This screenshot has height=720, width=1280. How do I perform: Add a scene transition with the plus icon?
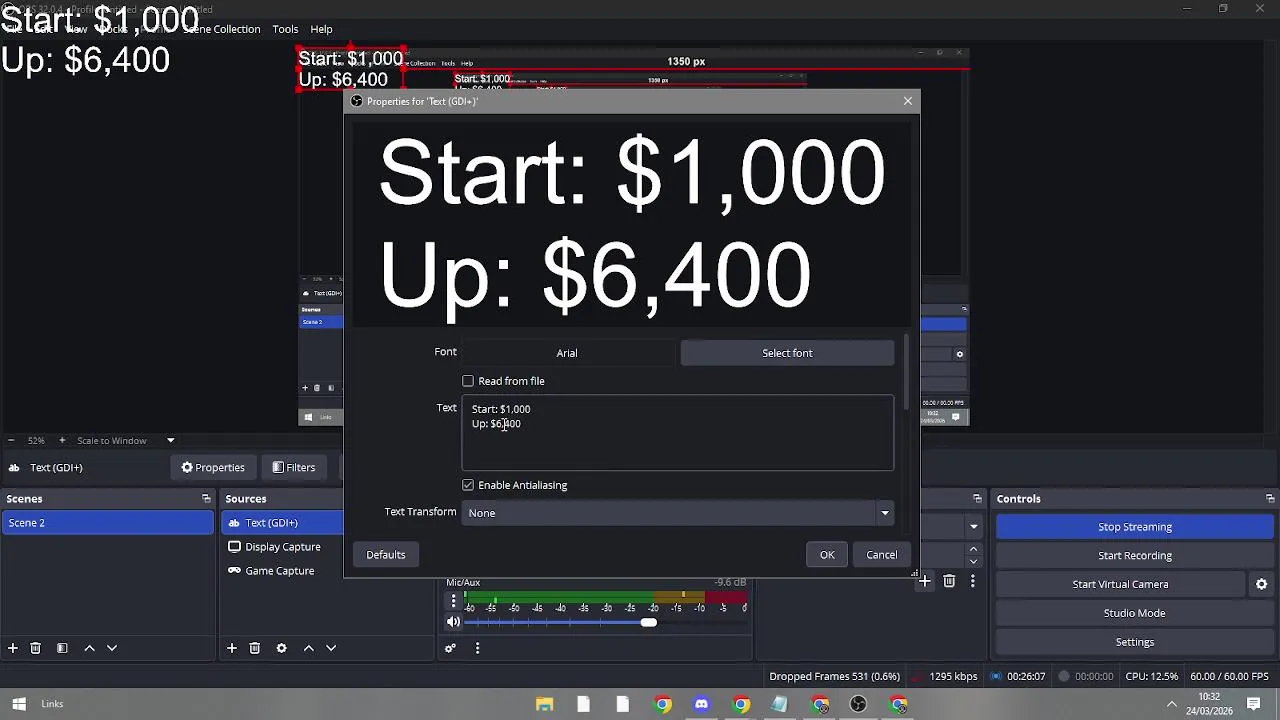pos(925,581)
